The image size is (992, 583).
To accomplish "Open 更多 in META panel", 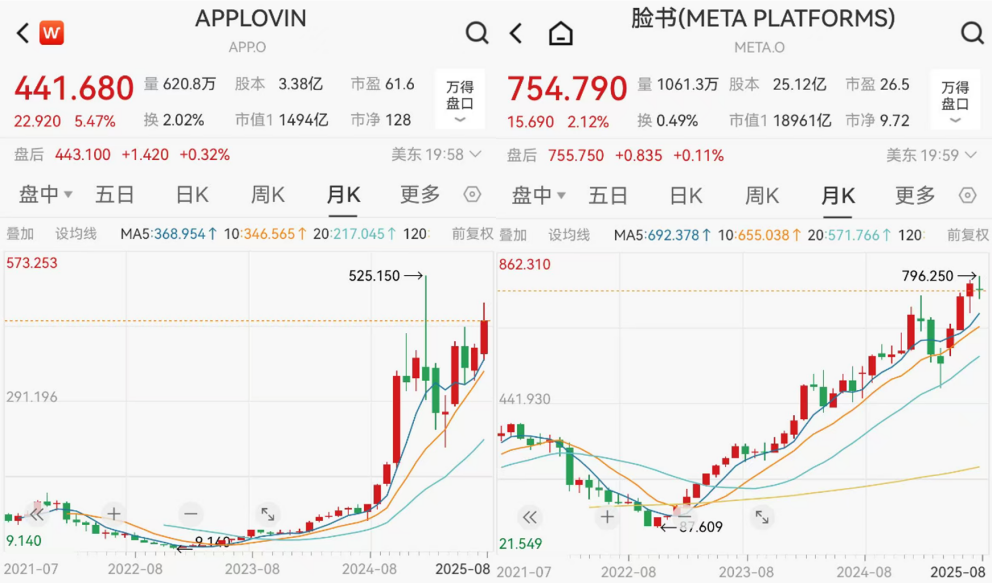I will pos(915,195).
